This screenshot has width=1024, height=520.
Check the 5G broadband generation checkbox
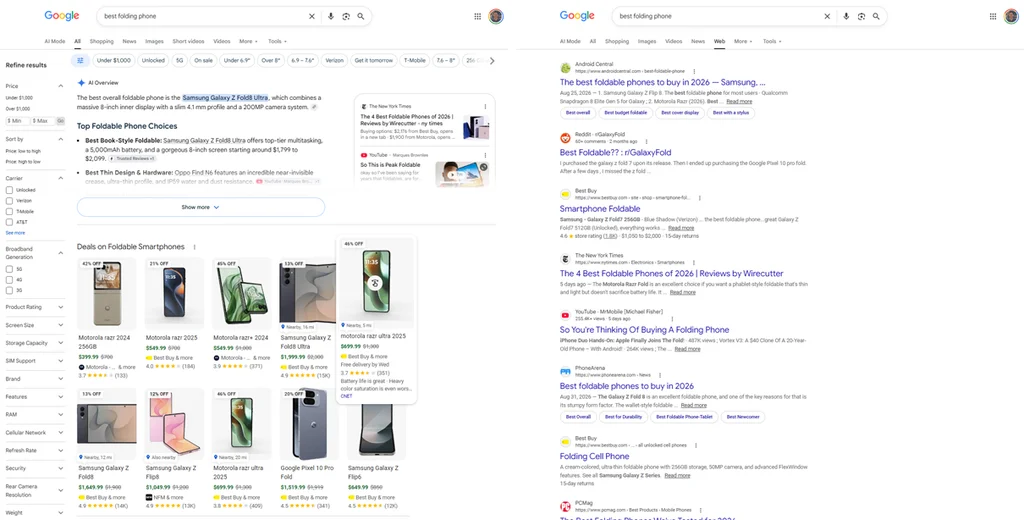coord(9,268)
